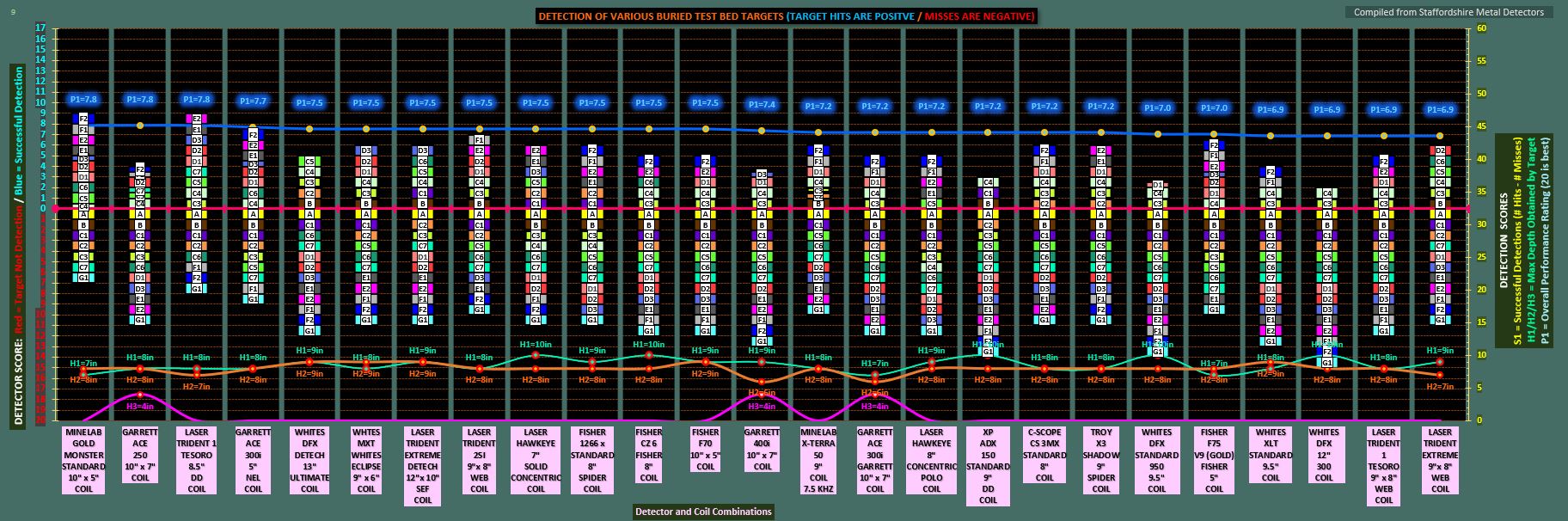Select Laser Hawkeye 7" Solid Concentric label

[536, 460]
